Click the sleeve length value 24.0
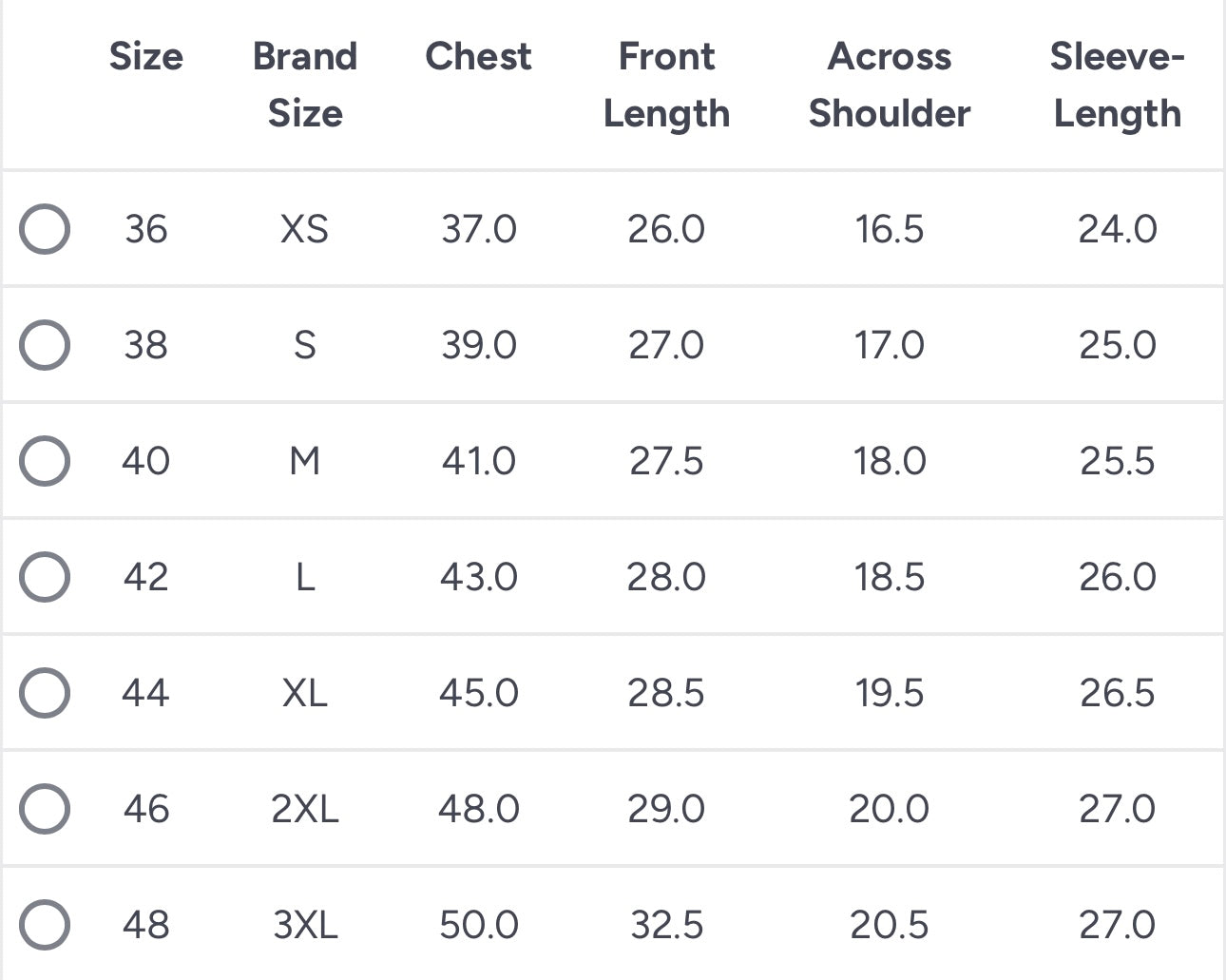1226x980 pixels. pyautogui.click(x=1117, y=229)
